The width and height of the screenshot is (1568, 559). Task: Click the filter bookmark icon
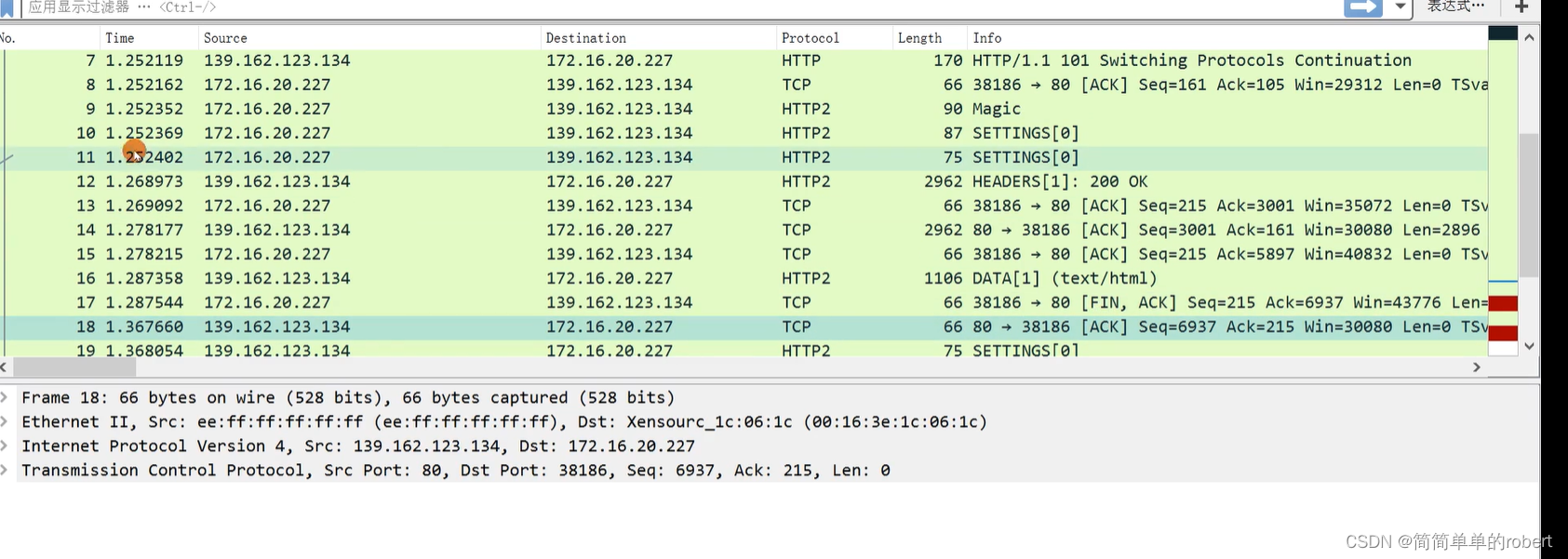(8, 7)
